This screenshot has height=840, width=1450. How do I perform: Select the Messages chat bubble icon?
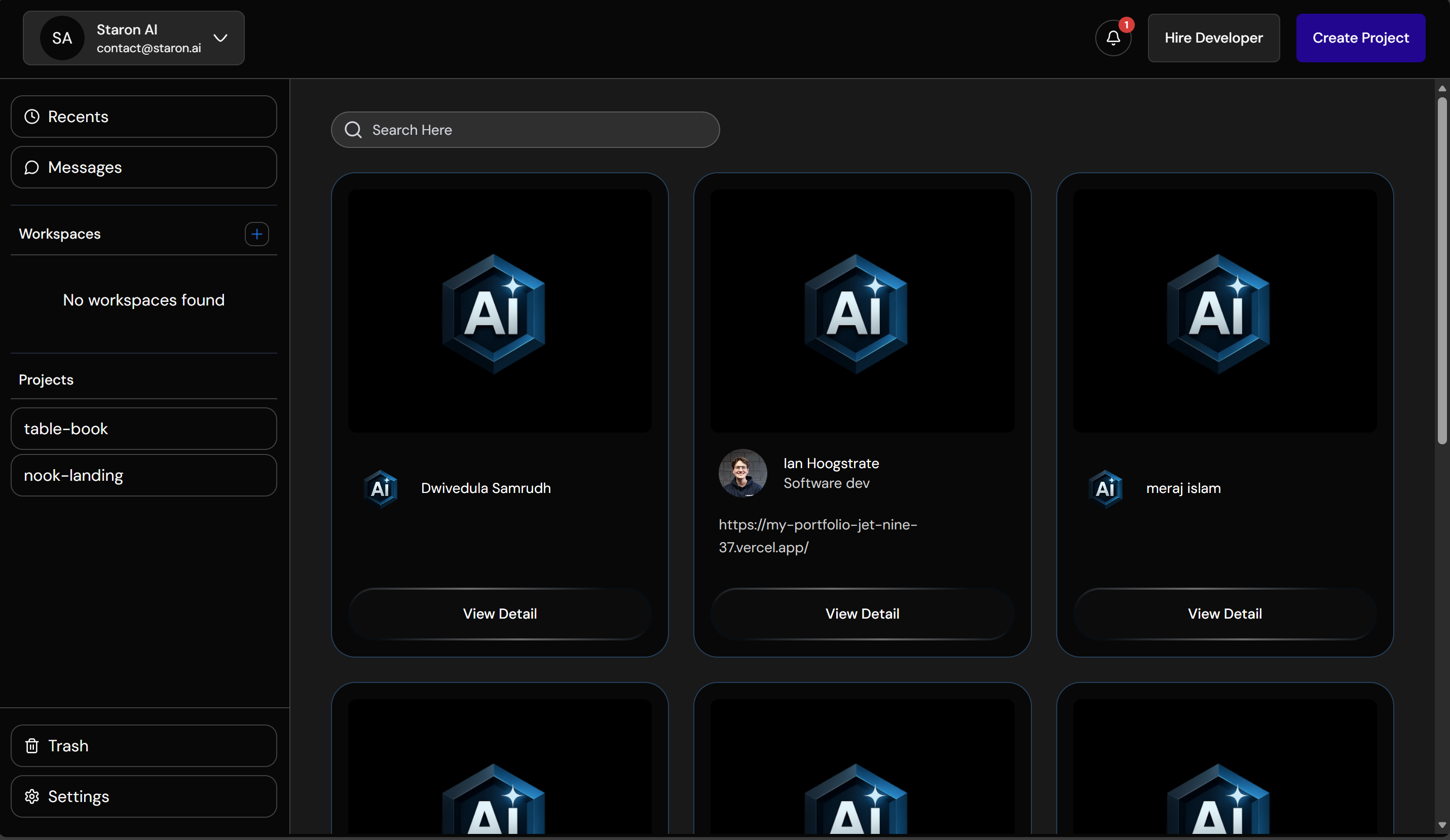[x=31, y=167]
